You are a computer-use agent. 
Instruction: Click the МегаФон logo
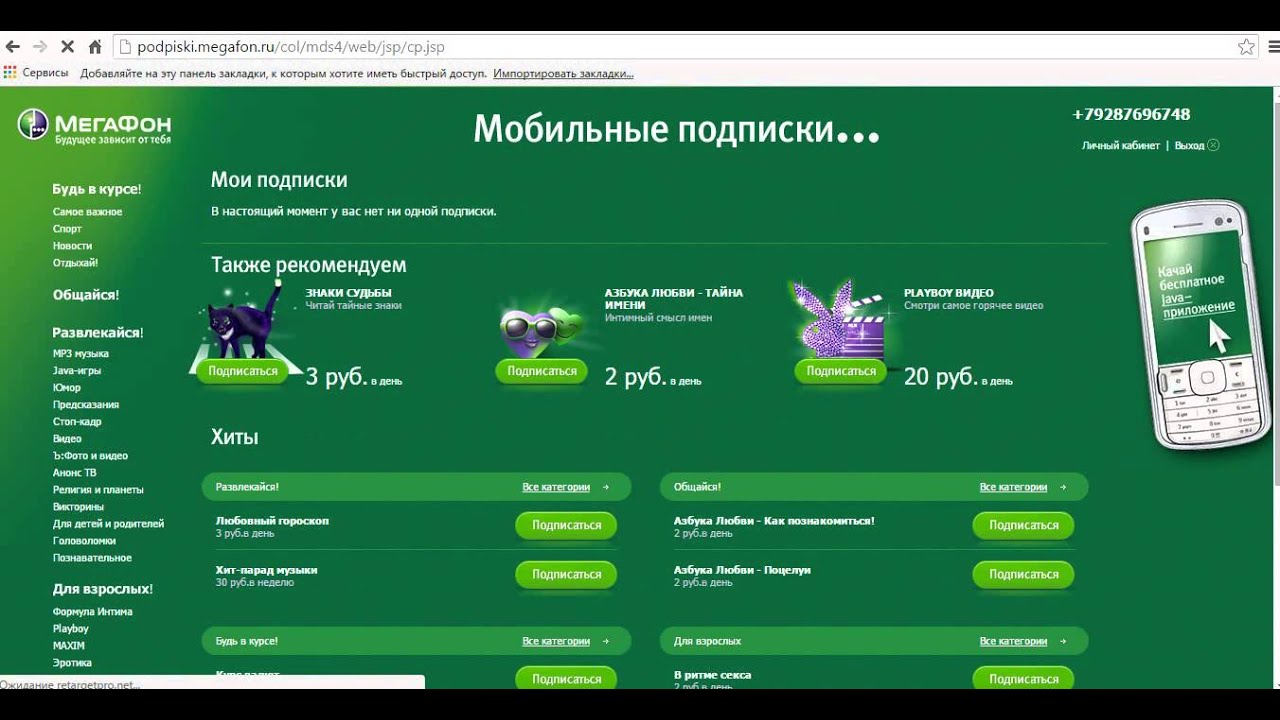(x=94, y=126)
